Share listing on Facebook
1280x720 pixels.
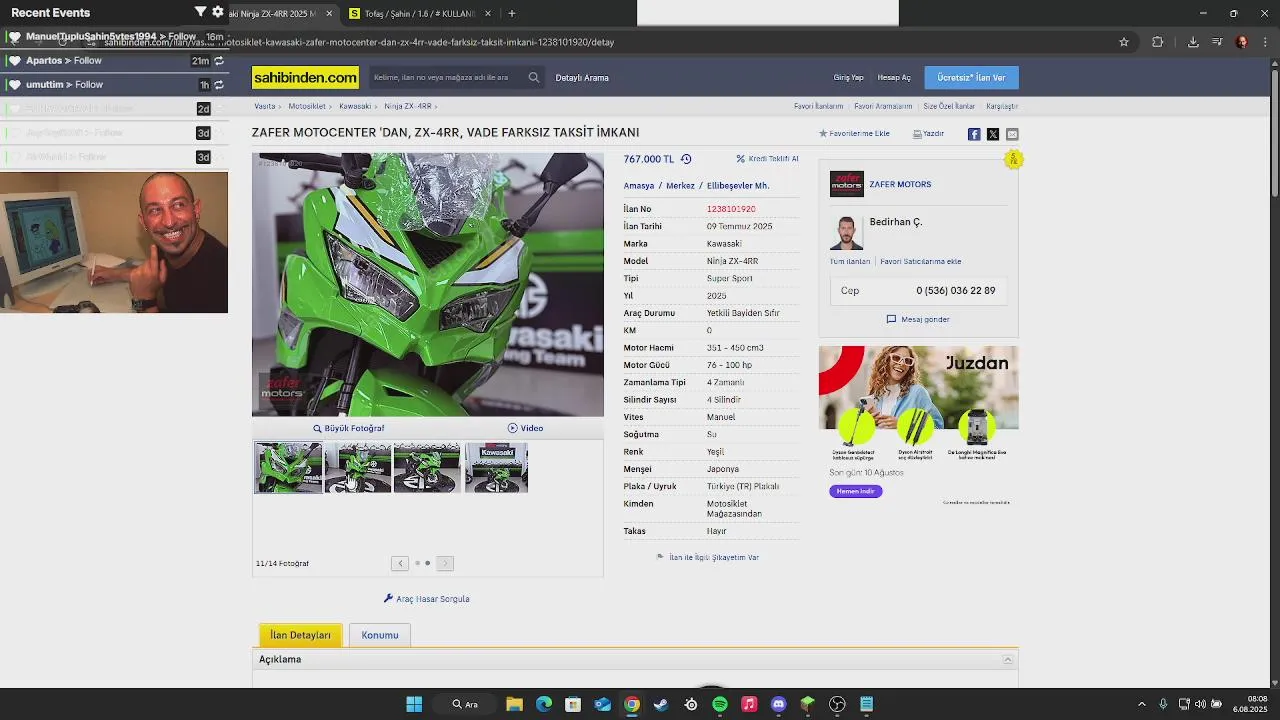pos(974,134)
